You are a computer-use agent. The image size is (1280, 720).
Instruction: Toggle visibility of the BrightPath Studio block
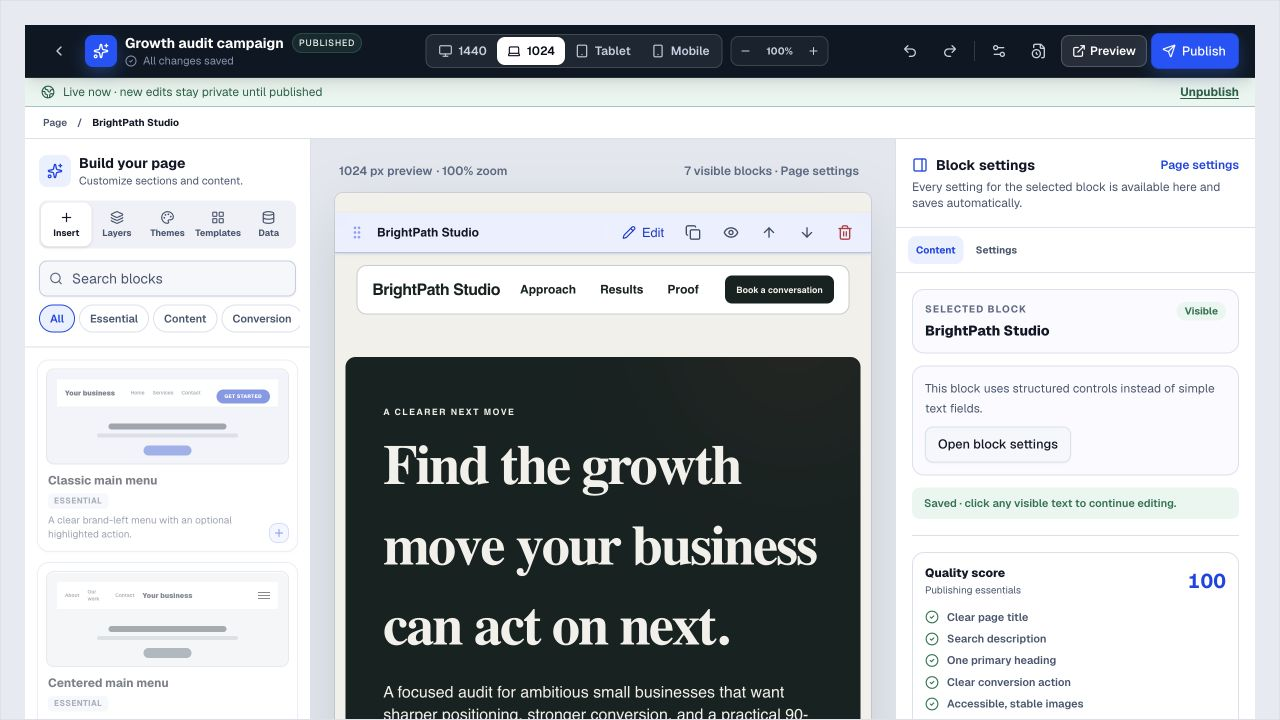tap(731, 233)
